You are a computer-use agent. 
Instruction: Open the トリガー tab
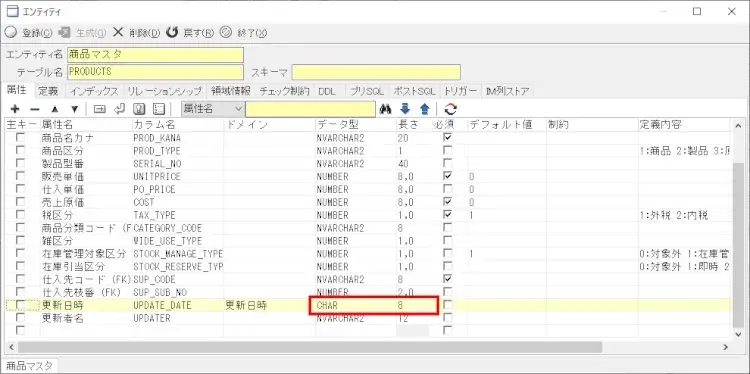tap(460, 90)
